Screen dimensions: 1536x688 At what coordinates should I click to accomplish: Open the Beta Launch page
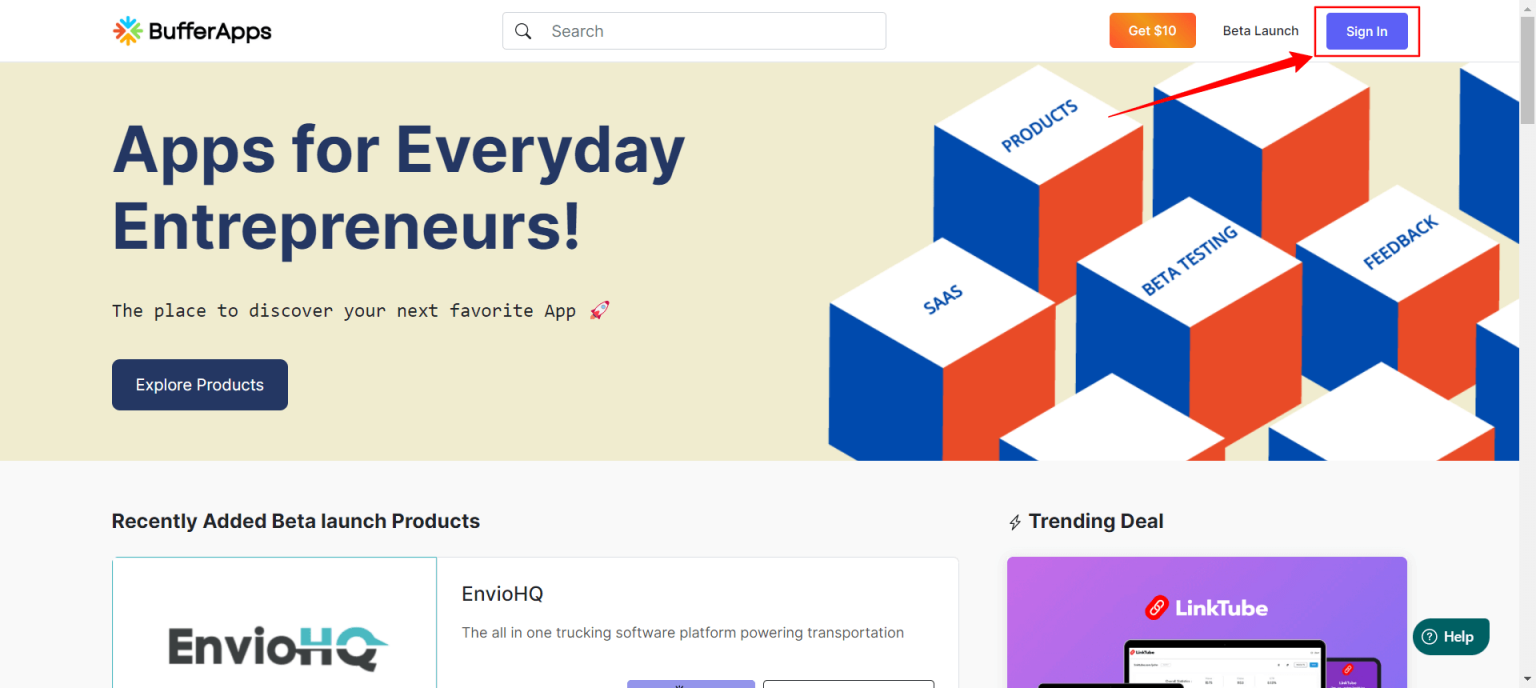click(1260, 31)
